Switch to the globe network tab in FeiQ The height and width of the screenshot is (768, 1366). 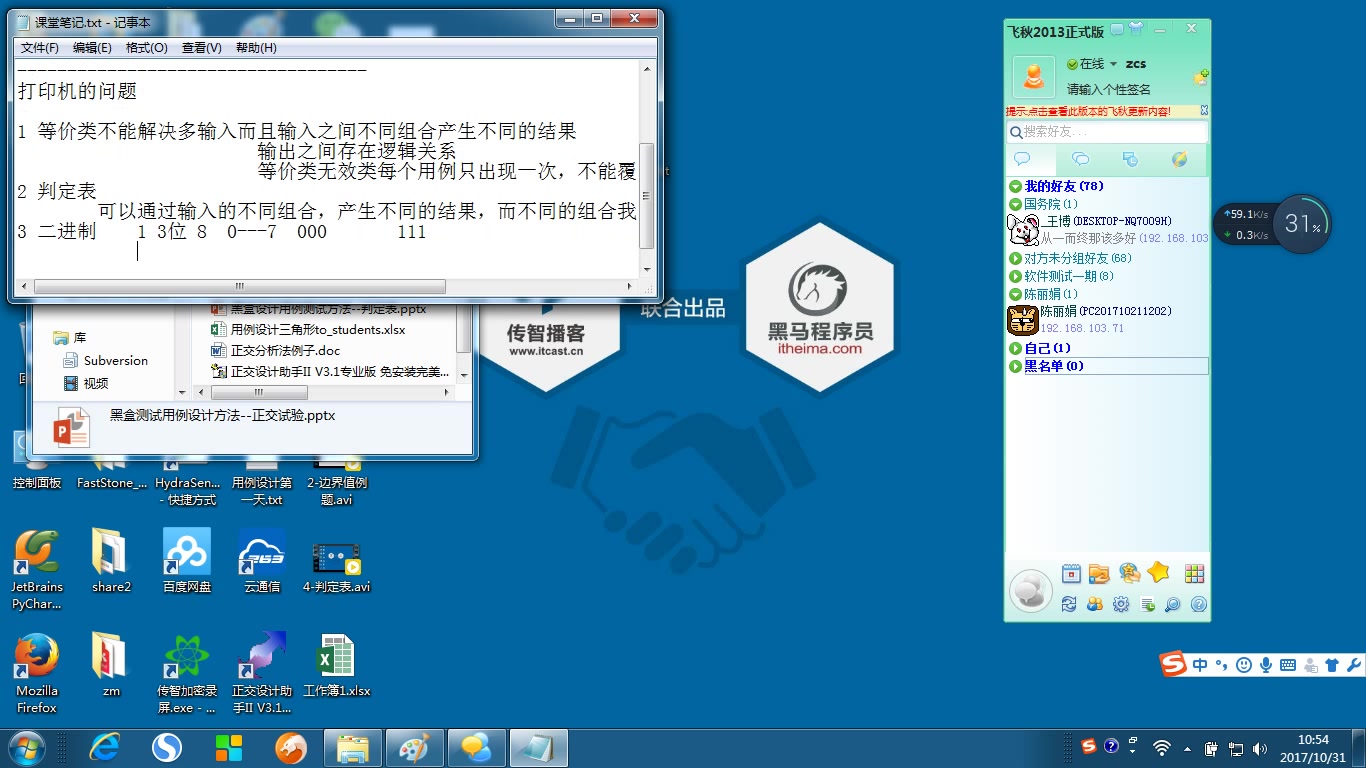click(1180, 159)
